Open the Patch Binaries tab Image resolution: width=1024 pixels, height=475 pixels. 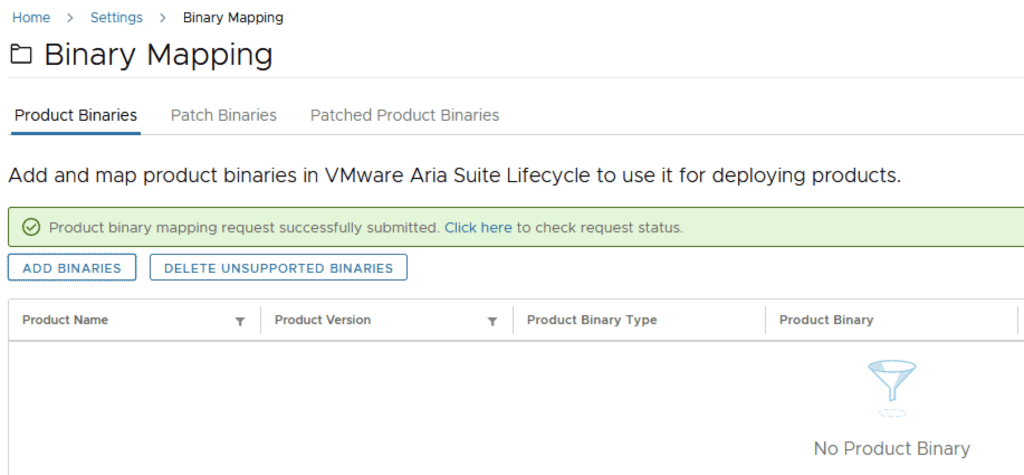tap(223, 116)
